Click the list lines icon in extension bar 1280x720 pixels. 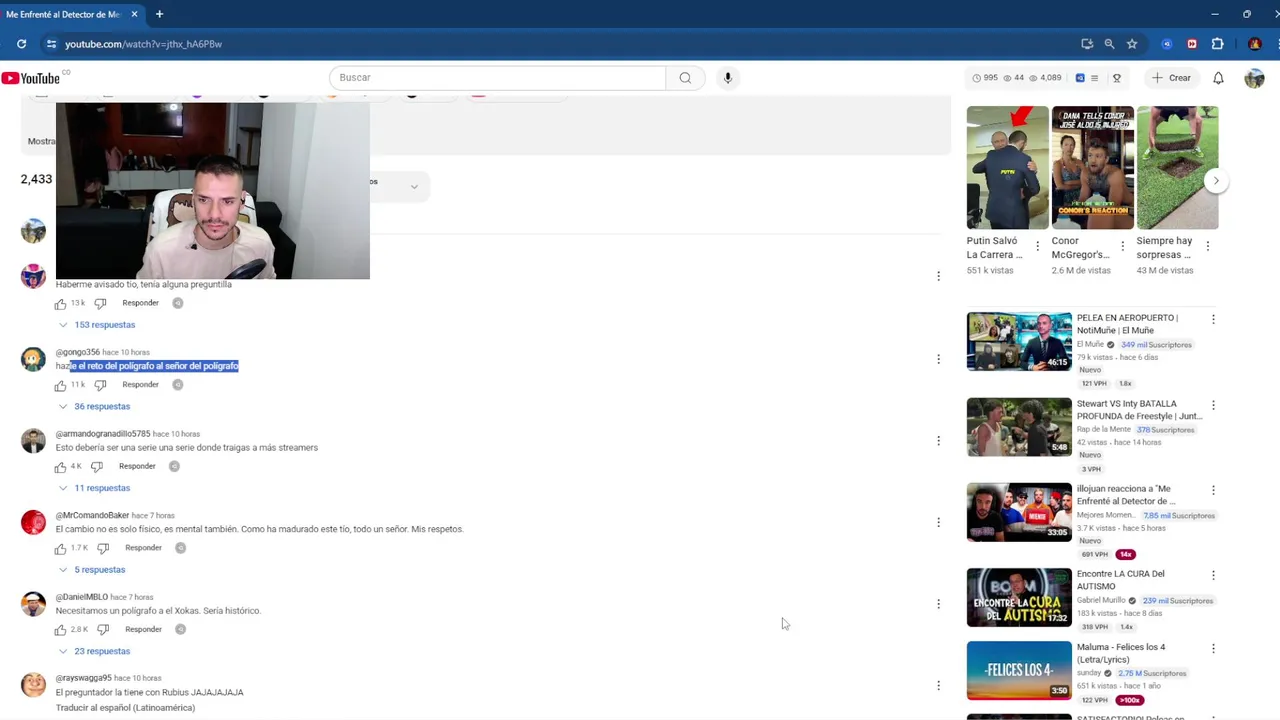point(1094,78)
